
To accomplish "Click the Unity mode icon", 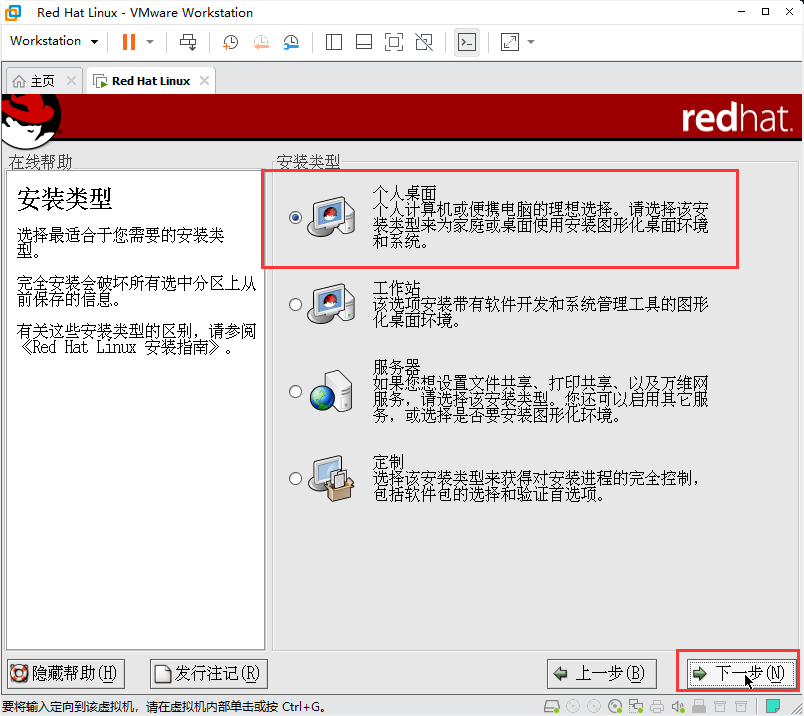I will tap(424, 42).
